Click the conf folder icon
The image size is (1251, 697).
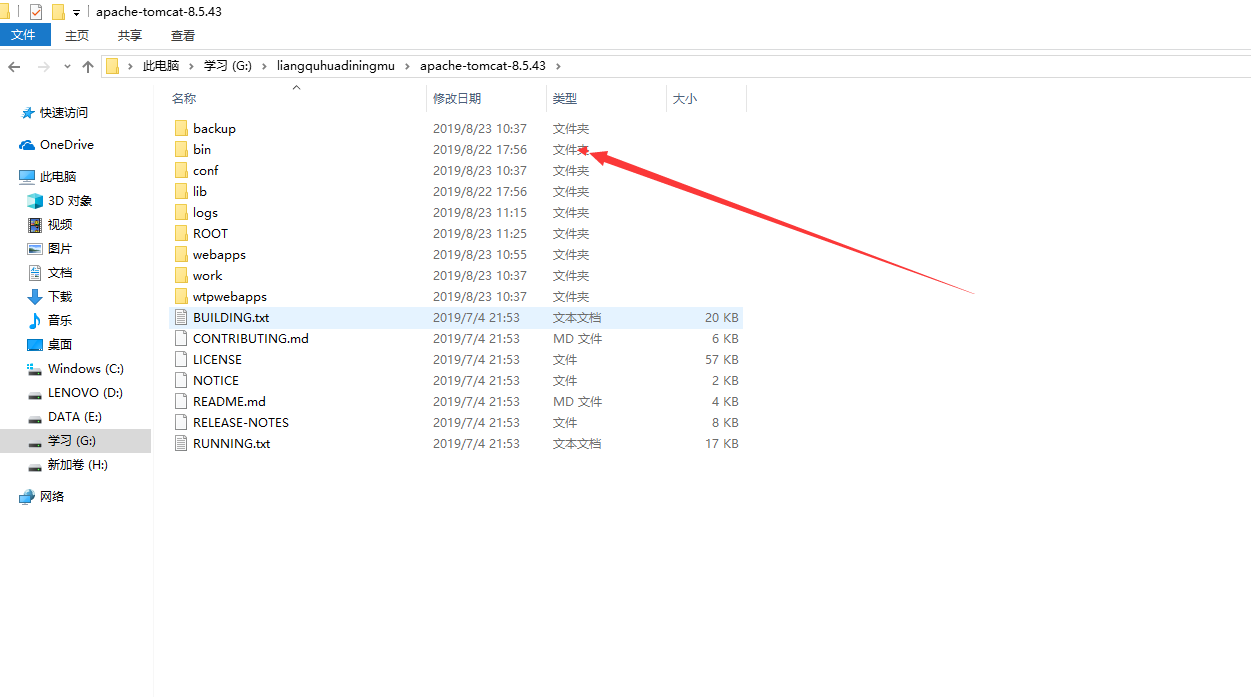181,170
